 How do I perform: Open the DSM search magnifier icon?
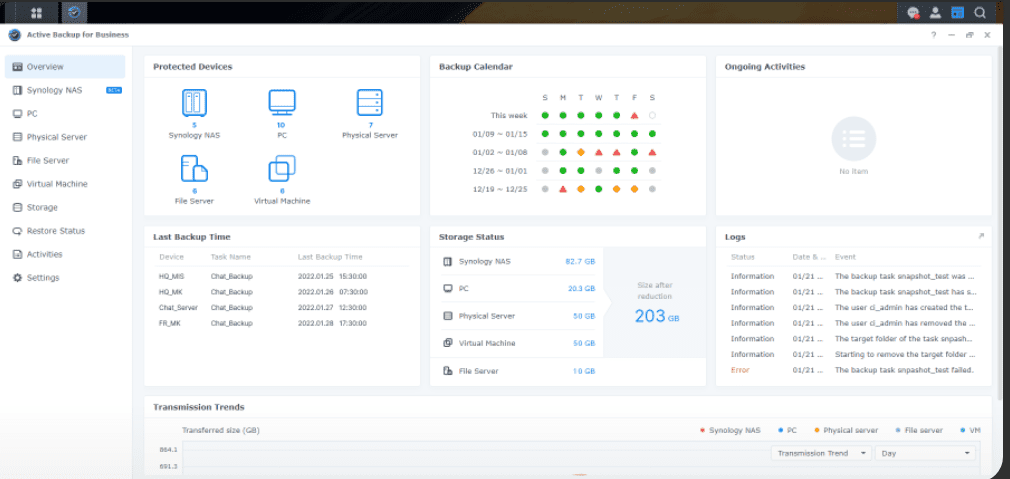980,12
